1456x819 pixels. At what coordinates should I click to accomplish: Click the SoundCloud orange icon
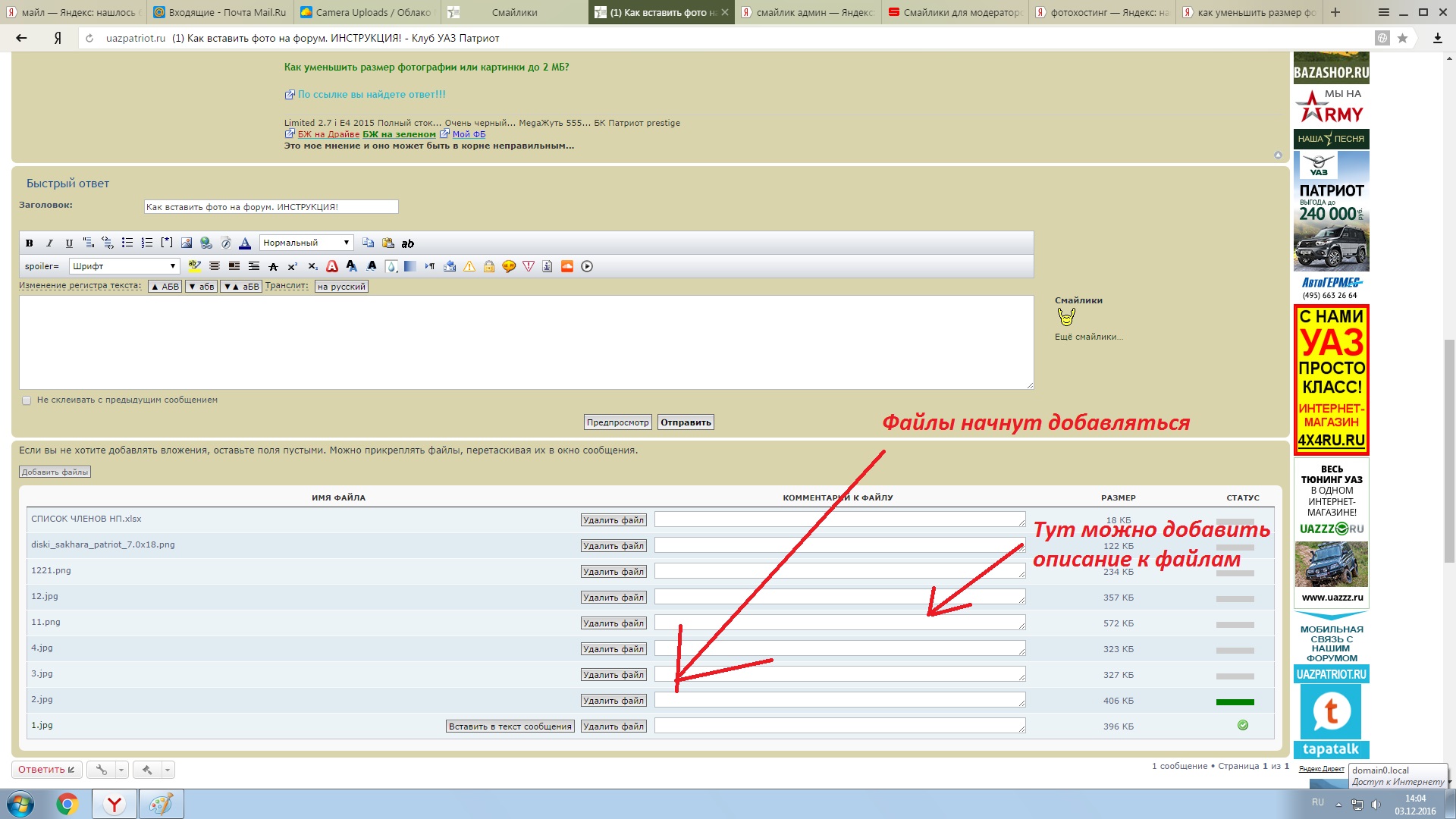point(567,267)
